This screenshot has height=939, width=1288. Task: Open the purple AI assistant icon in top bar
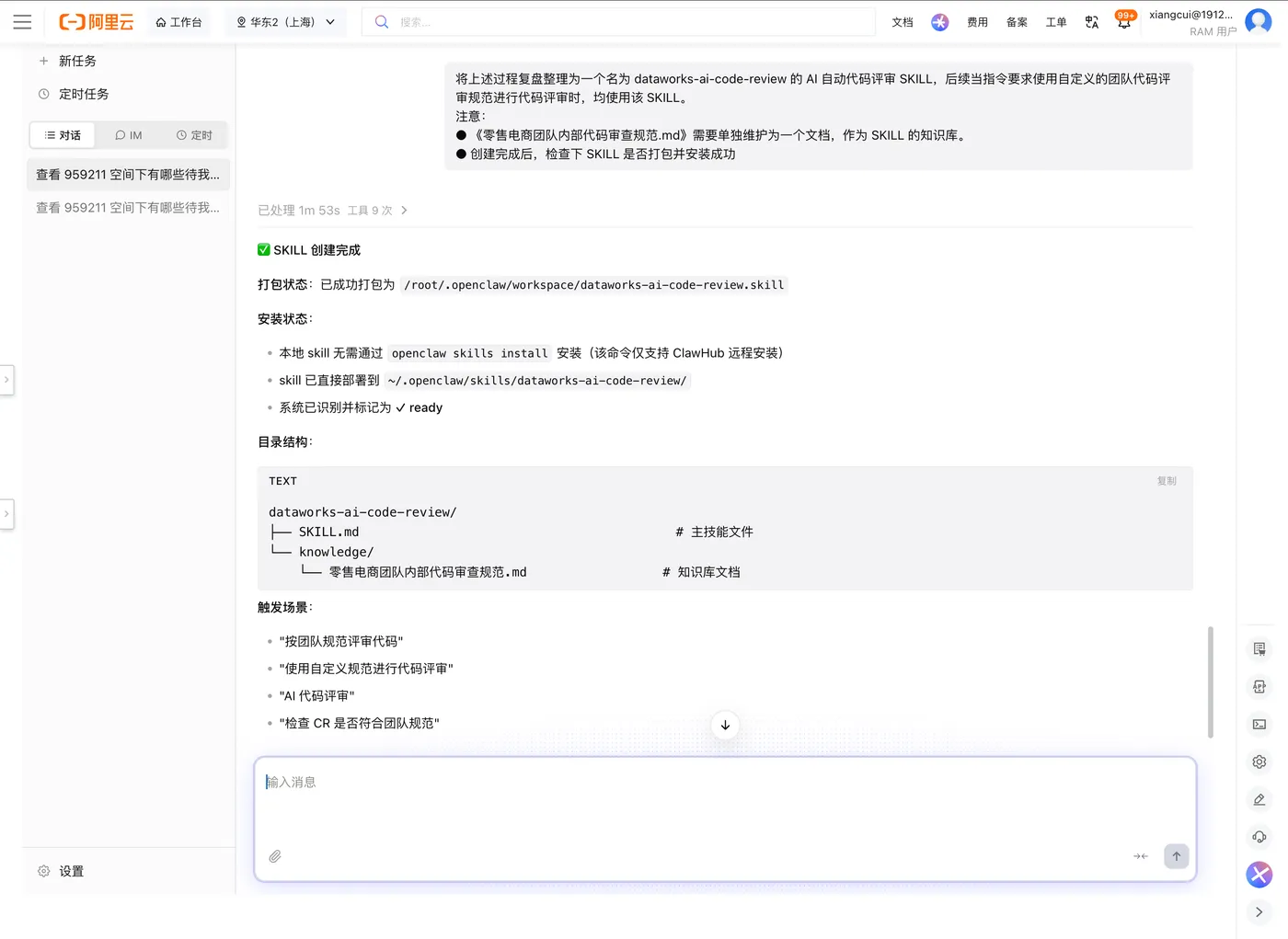click(939, 22)
